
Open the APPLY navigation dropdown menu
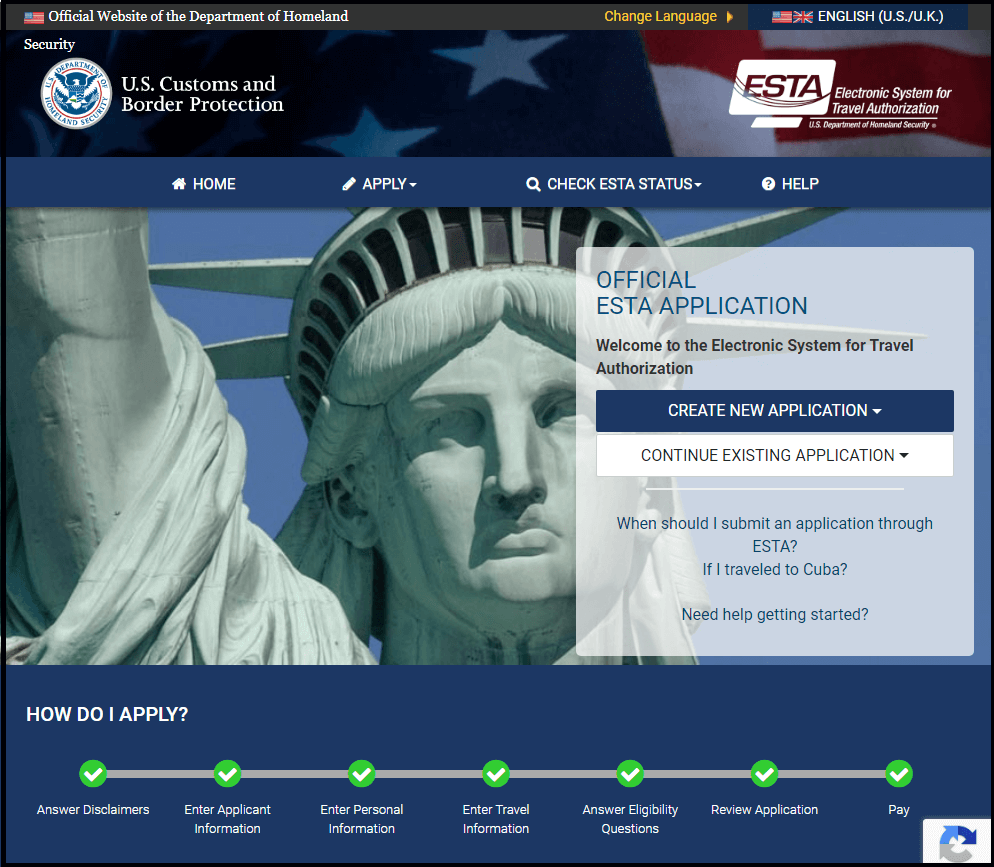pyautogui.click(x=379, y=184)
